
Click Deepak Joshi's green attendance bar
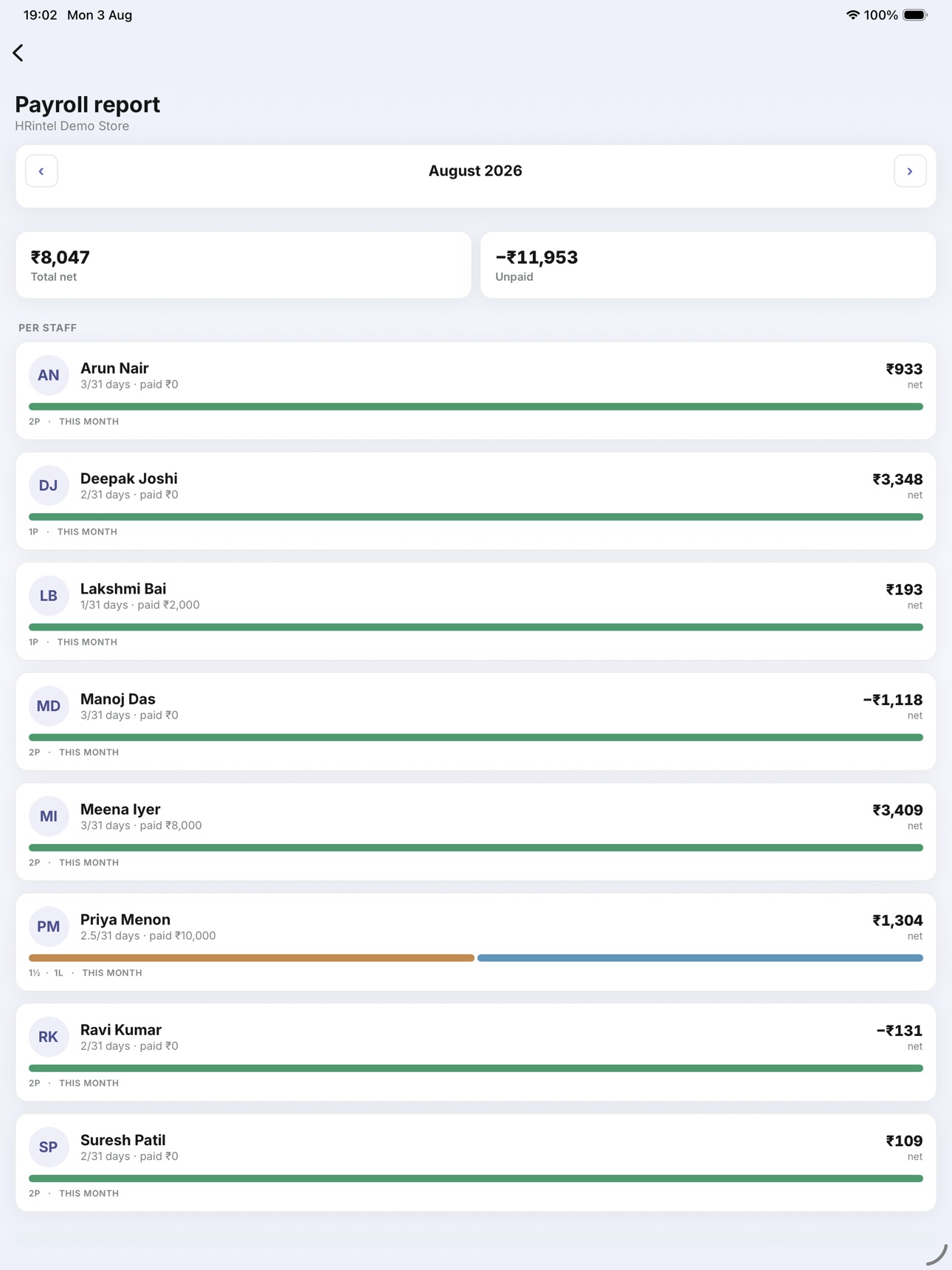[x=476, y=517]
